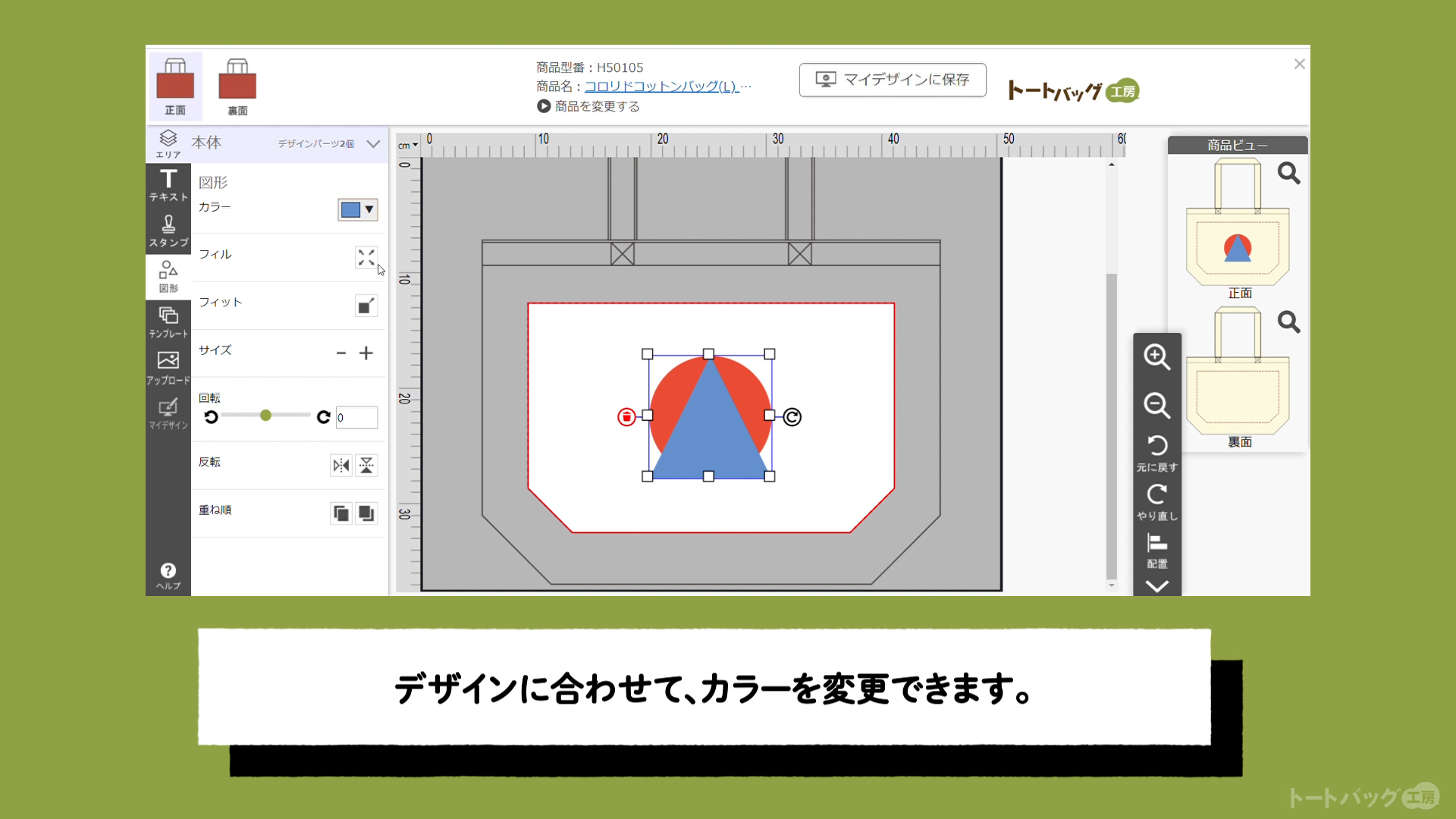Open the 配置 alignment tool
Viewport: 1456px width, 819px height.
click(1157, 551)
